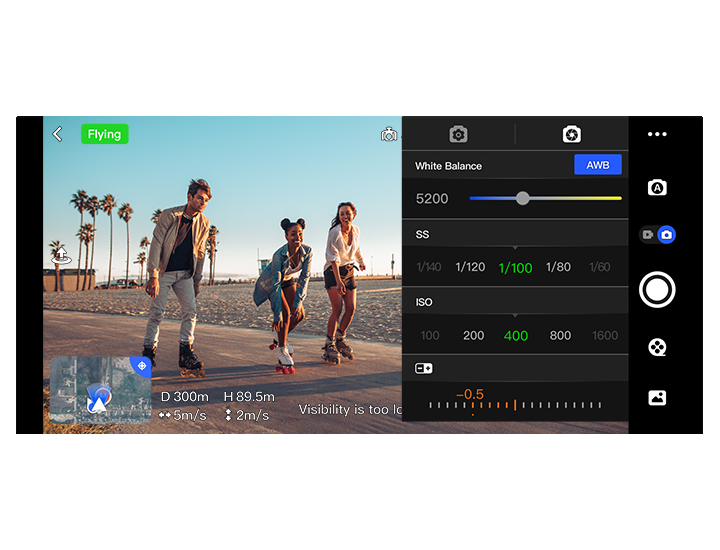This screenshot has height=550, width=720.
Task: Tap the exposure compensation icon
Action: (424, 368)
